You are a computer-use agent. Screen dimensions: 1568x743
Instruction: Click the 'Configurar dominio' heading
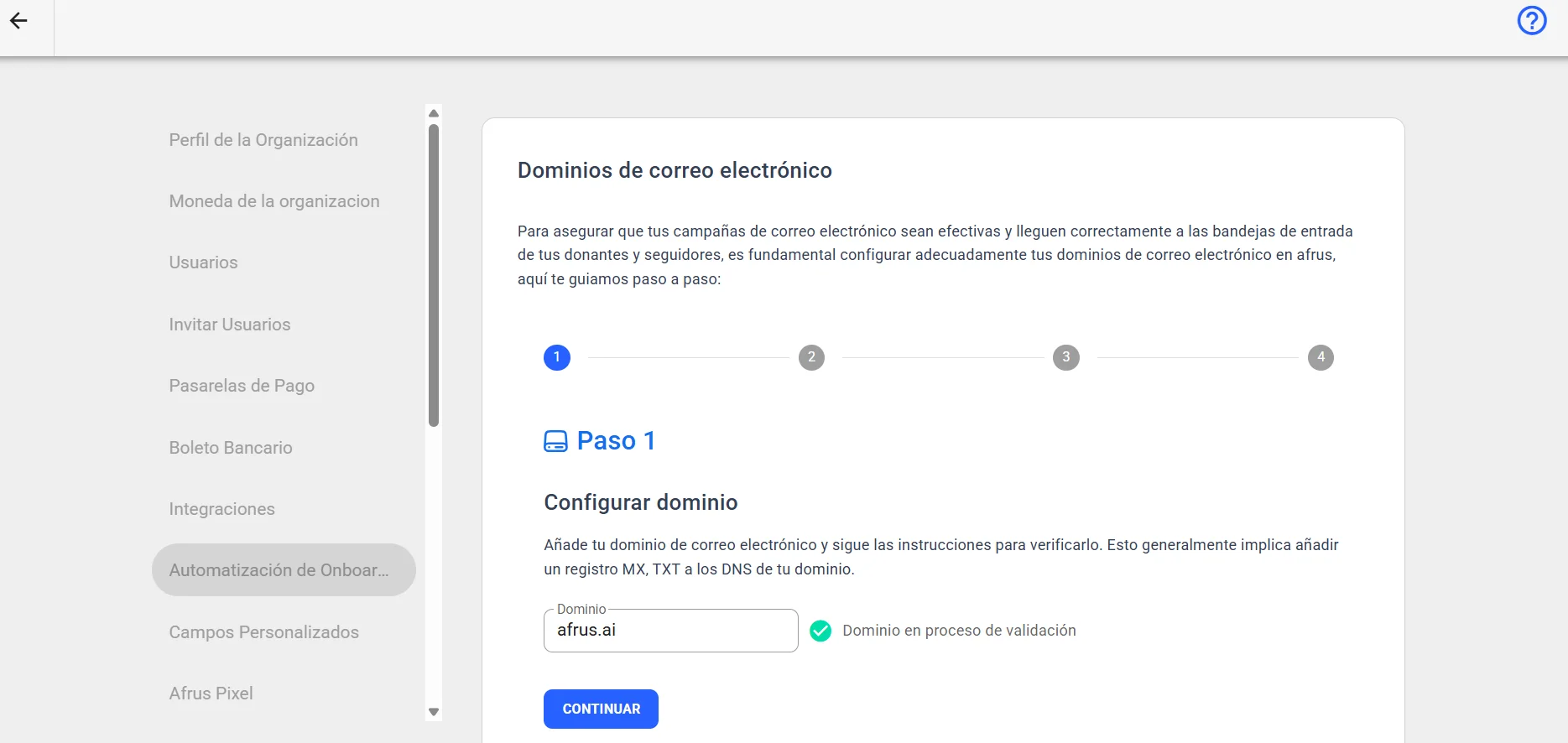click(641, 502)
